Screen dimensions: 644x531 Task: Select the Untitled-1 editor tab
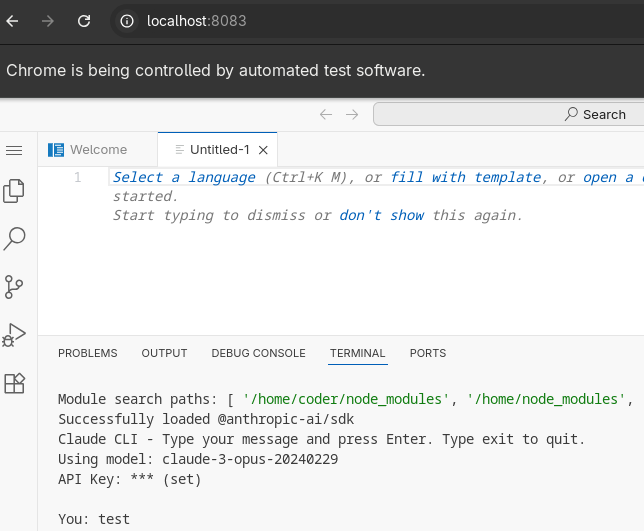tap(218, 150)
